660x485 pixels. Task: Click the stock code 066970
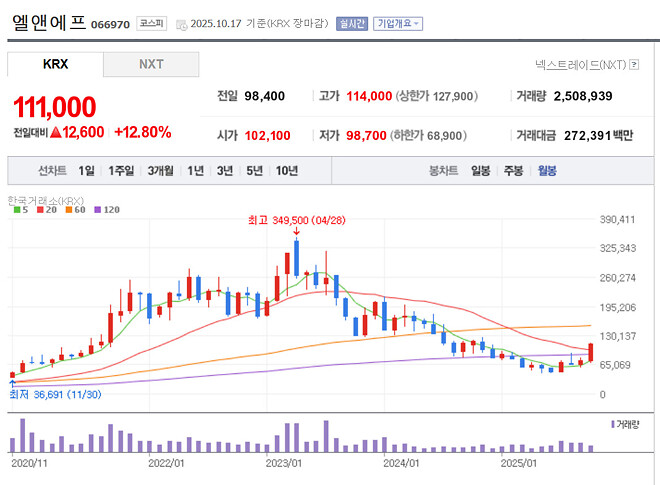pyautogui.click(x=110, y=24)
